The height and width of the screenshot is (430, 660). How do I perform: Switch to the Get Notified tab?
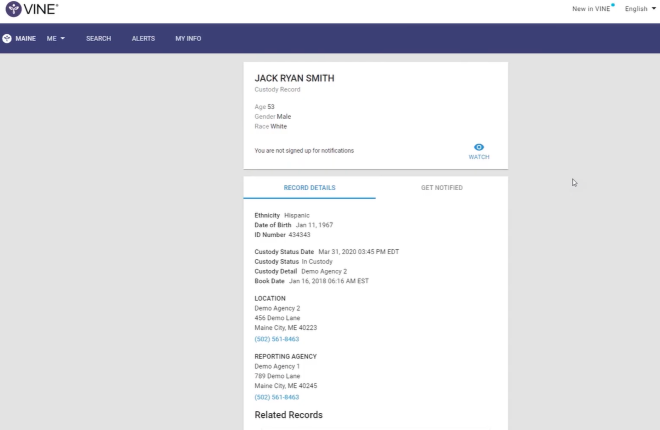tap(441, 187)
